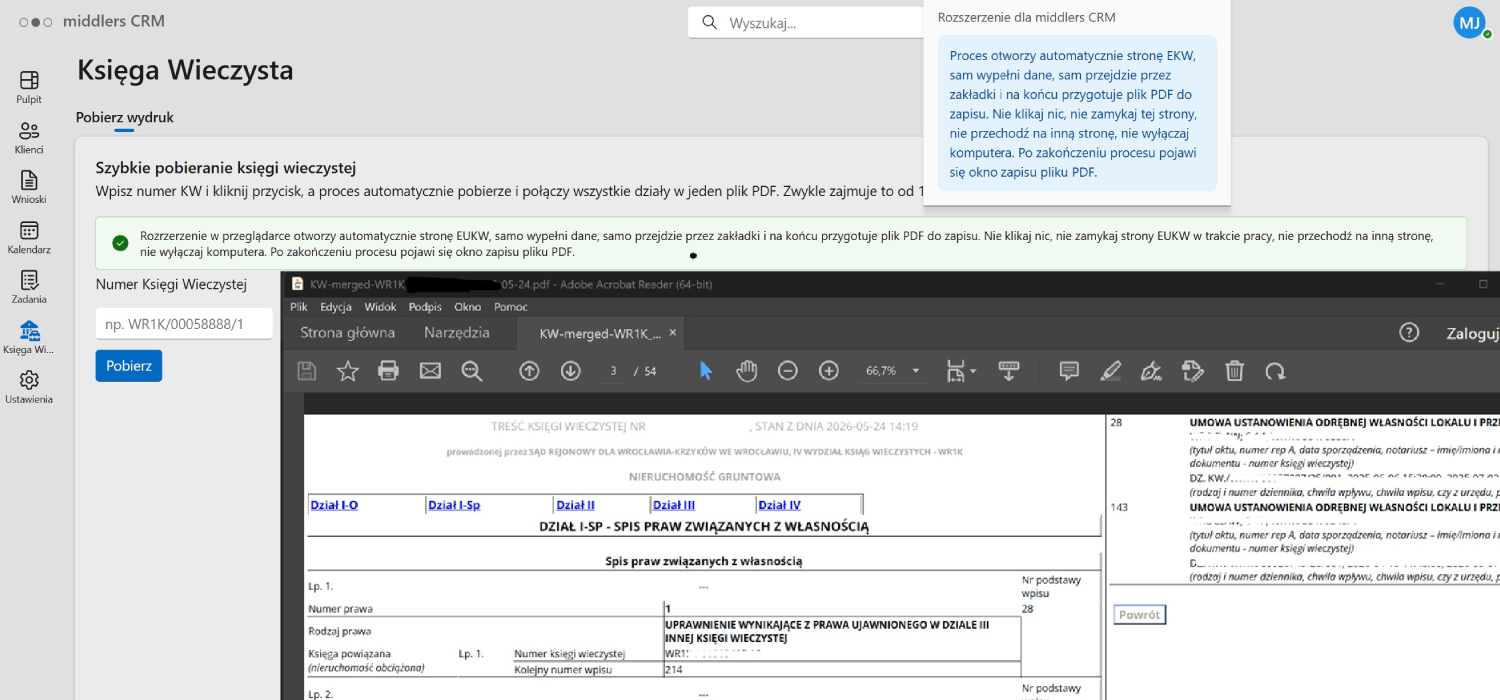Click the 'Rozszerzenie dla middlers CRM' popup title

1027,17
